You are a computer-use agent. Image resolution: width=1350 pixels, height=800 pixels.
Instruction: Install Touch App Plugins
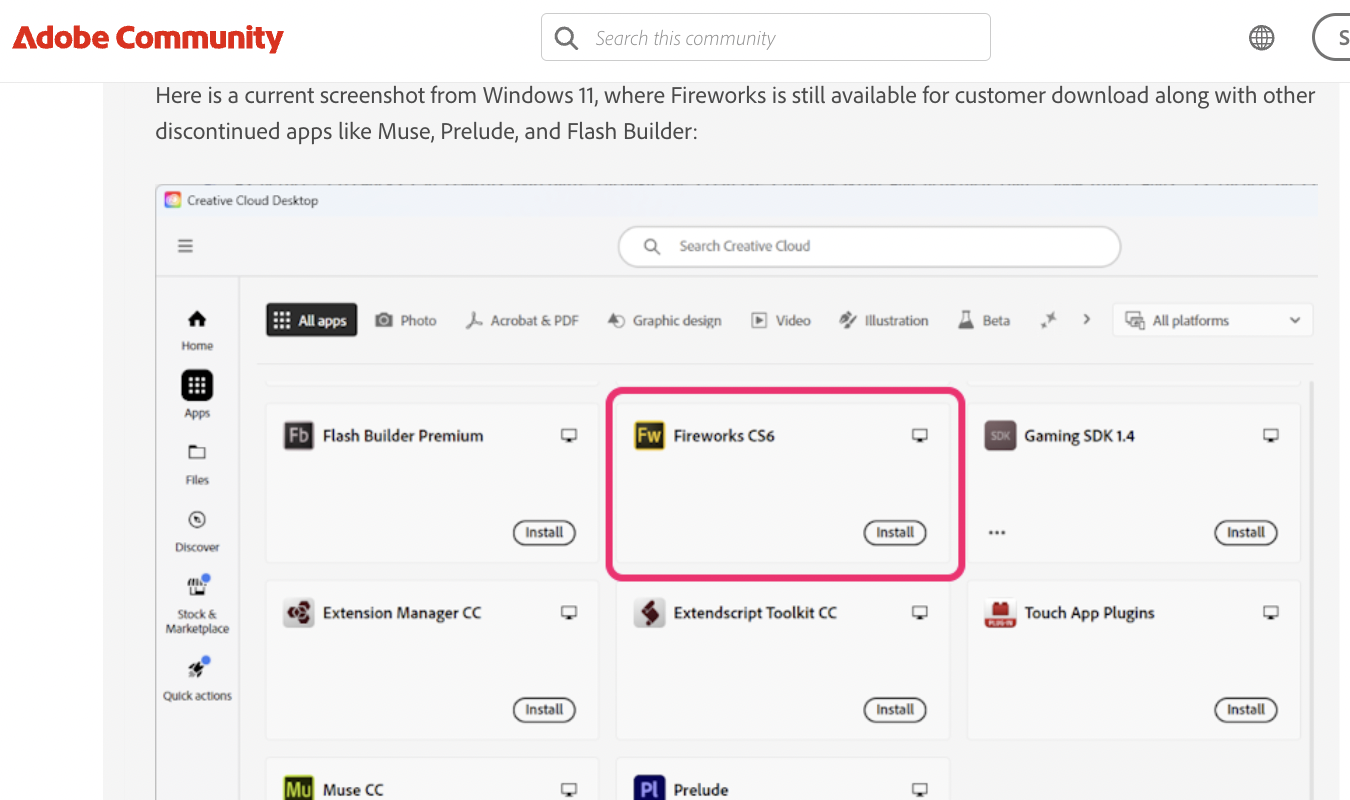pyautogui.click(x=1246, y=710)
